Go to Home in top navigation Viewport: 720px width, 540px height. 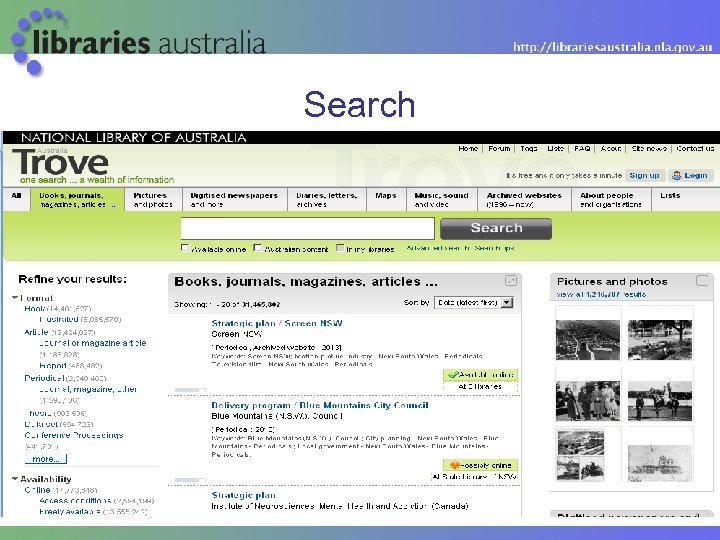pos(468,148)
